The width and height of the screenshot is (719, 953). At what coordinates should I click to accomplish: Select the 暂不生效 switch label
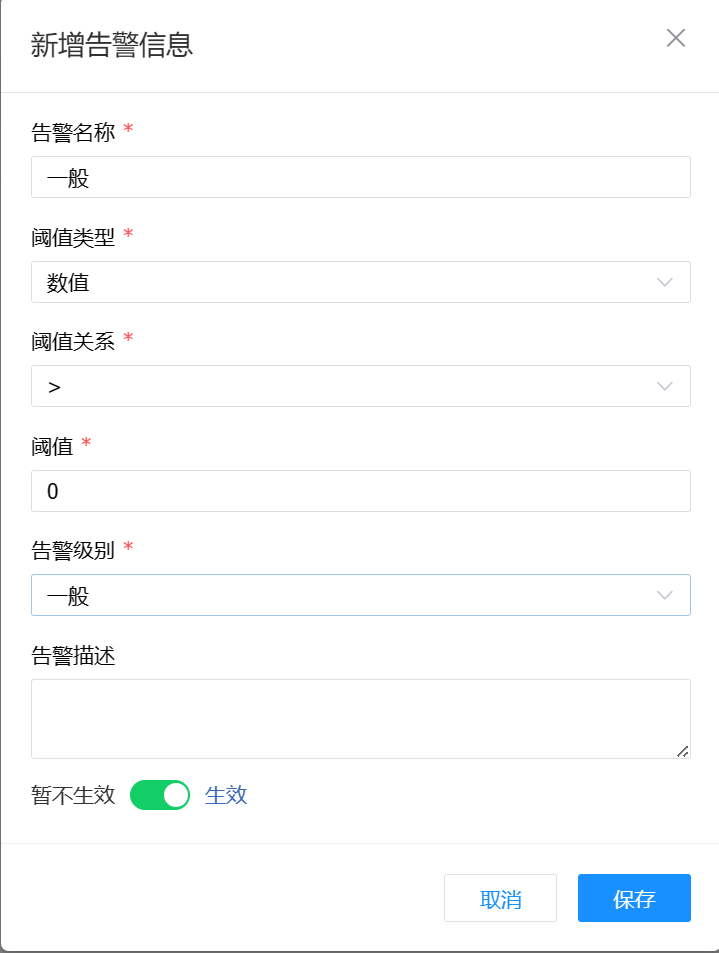coord(73,795)
